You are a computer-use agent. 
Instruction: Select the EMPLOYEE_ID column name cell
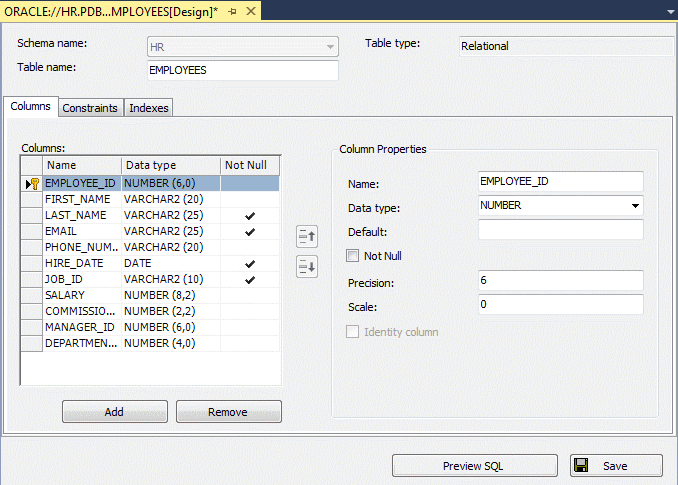pos(82,184)
